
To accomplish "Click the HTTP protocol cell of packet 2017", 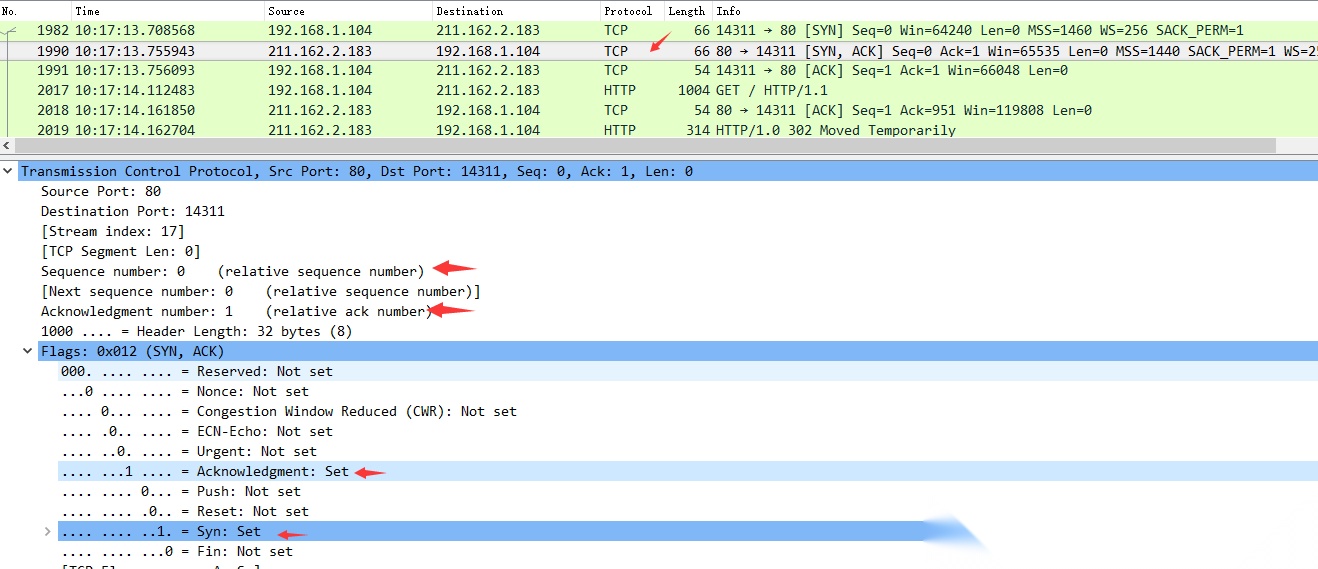I will tap(619, 90).
